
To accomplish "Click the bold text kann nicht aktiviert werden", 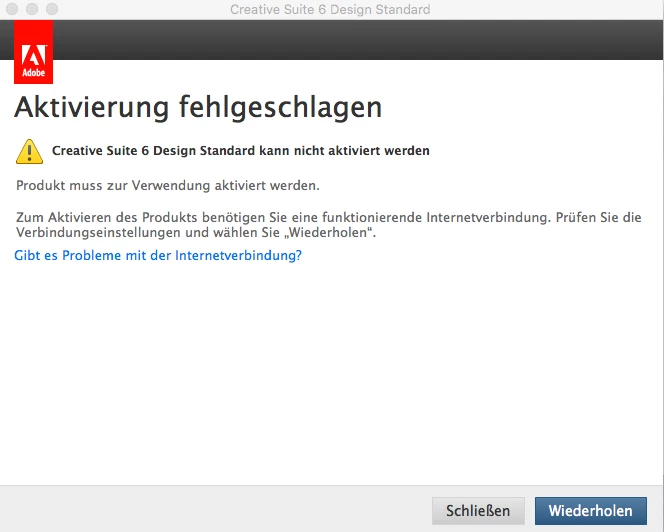I will (x=344, y=151).
